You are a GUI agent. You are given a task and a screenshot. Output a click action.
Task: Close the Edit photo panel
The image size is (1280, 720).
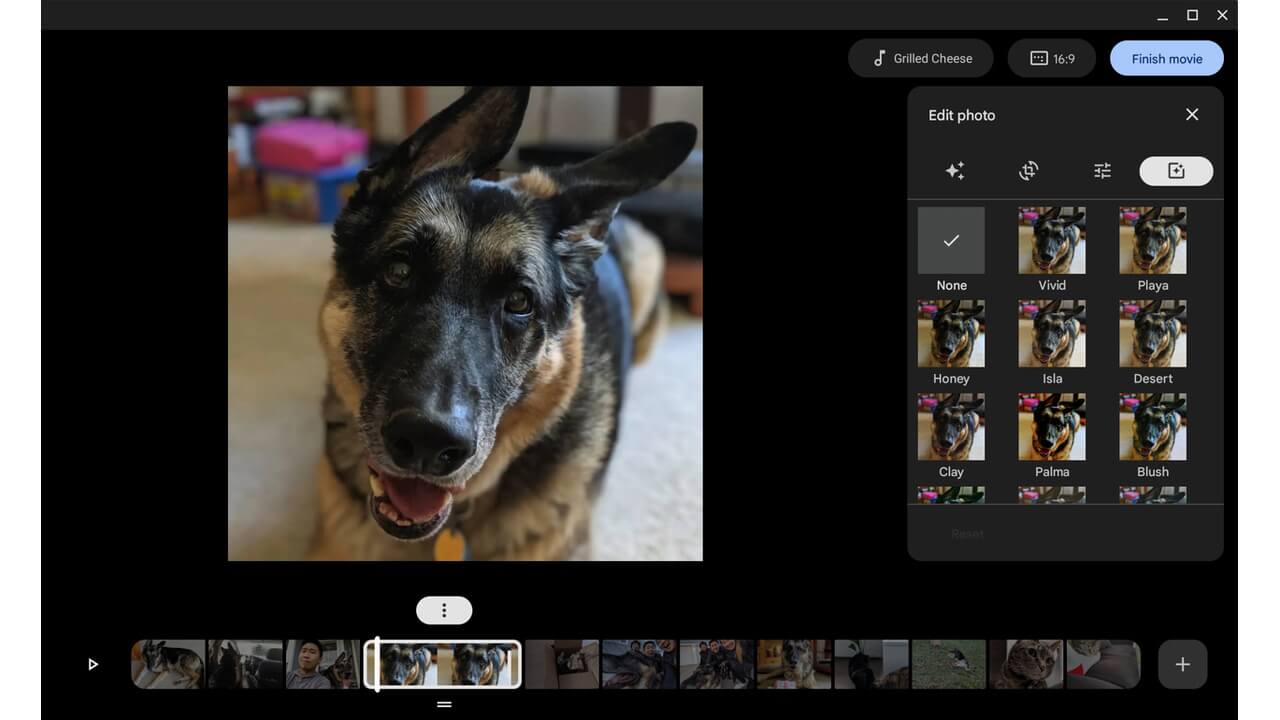(x=1191, y=114)
